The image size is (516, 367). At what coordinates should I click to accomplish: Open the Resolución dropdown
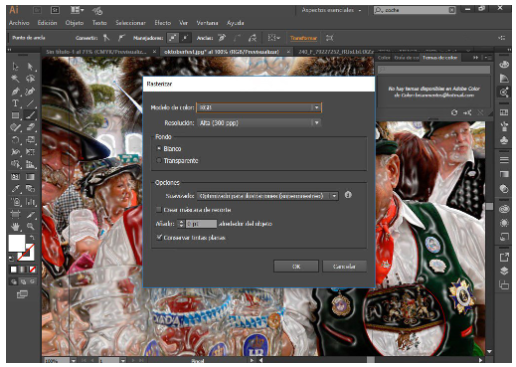point(259,123)
